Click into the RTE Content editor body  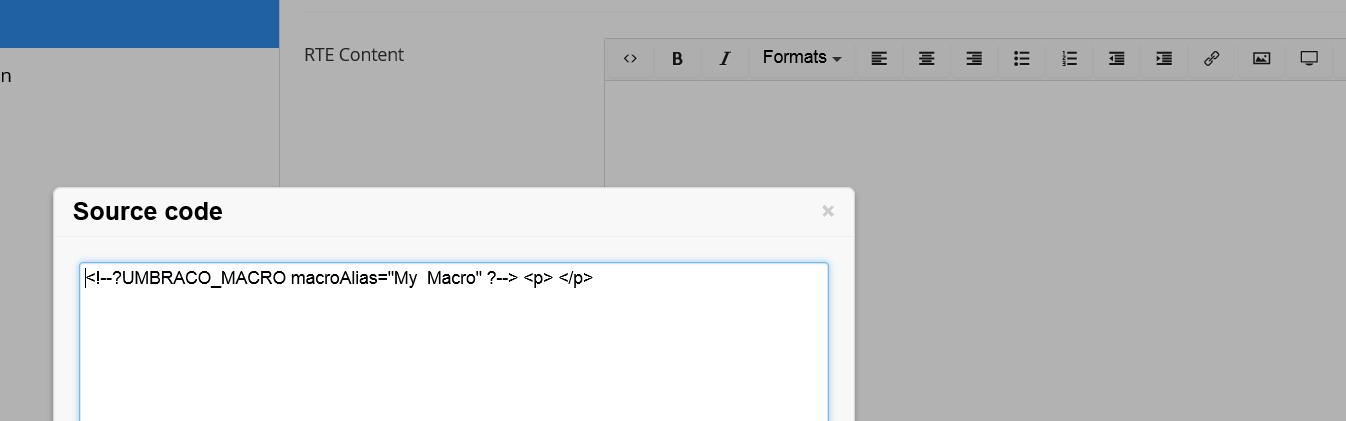[x=975, y=133]
